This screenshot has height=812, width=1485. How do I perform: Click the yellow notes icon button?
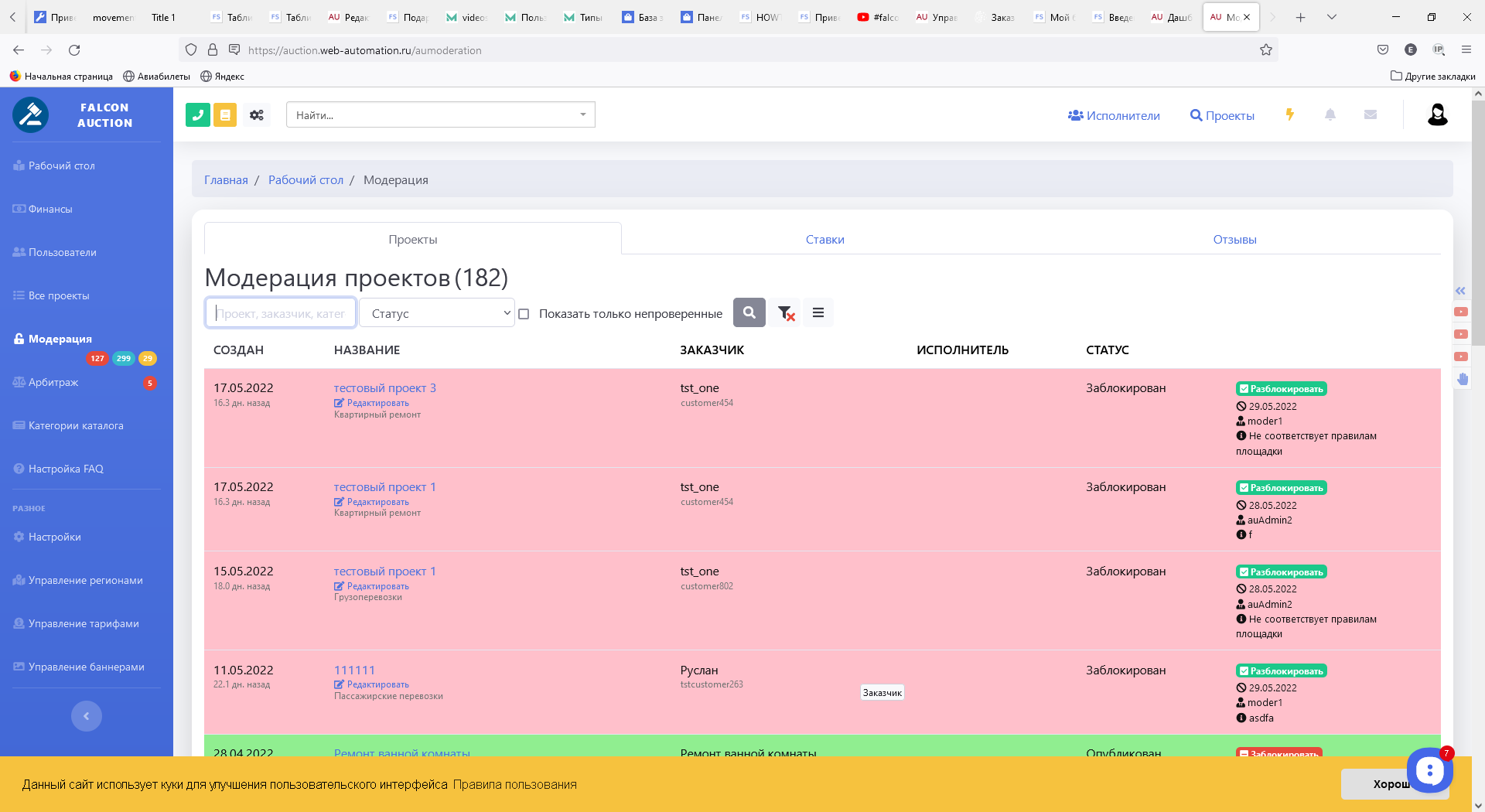point(225,115)
